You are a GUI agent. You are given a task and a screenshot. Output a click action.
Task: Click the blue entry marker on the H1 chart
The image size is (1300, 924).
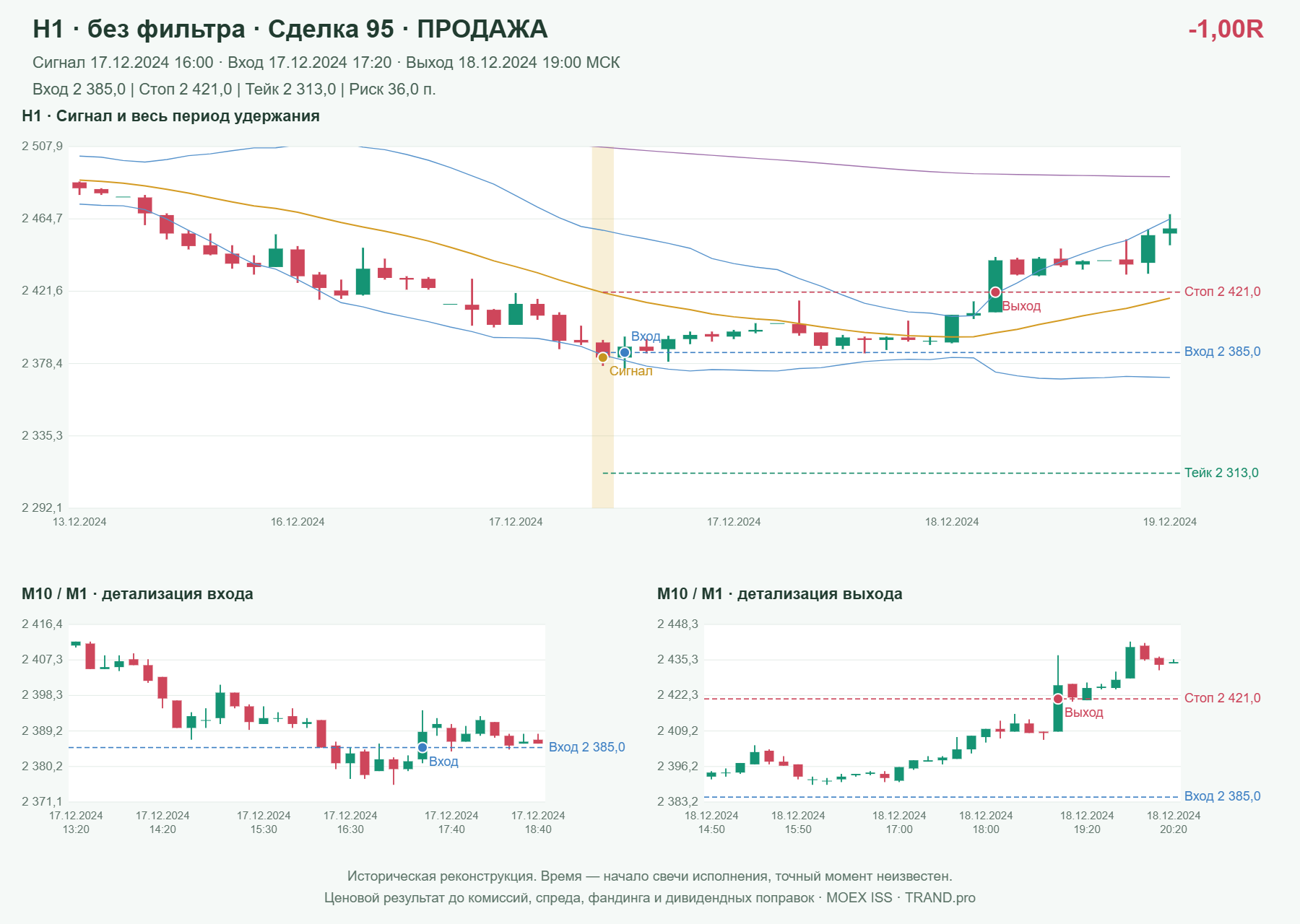click(625, 352)
